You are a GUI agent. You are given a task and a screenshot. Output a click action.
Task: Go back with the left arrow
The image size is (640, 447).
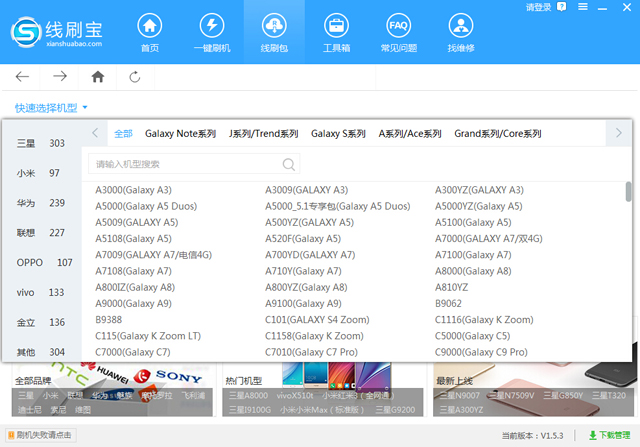(23, 76)
